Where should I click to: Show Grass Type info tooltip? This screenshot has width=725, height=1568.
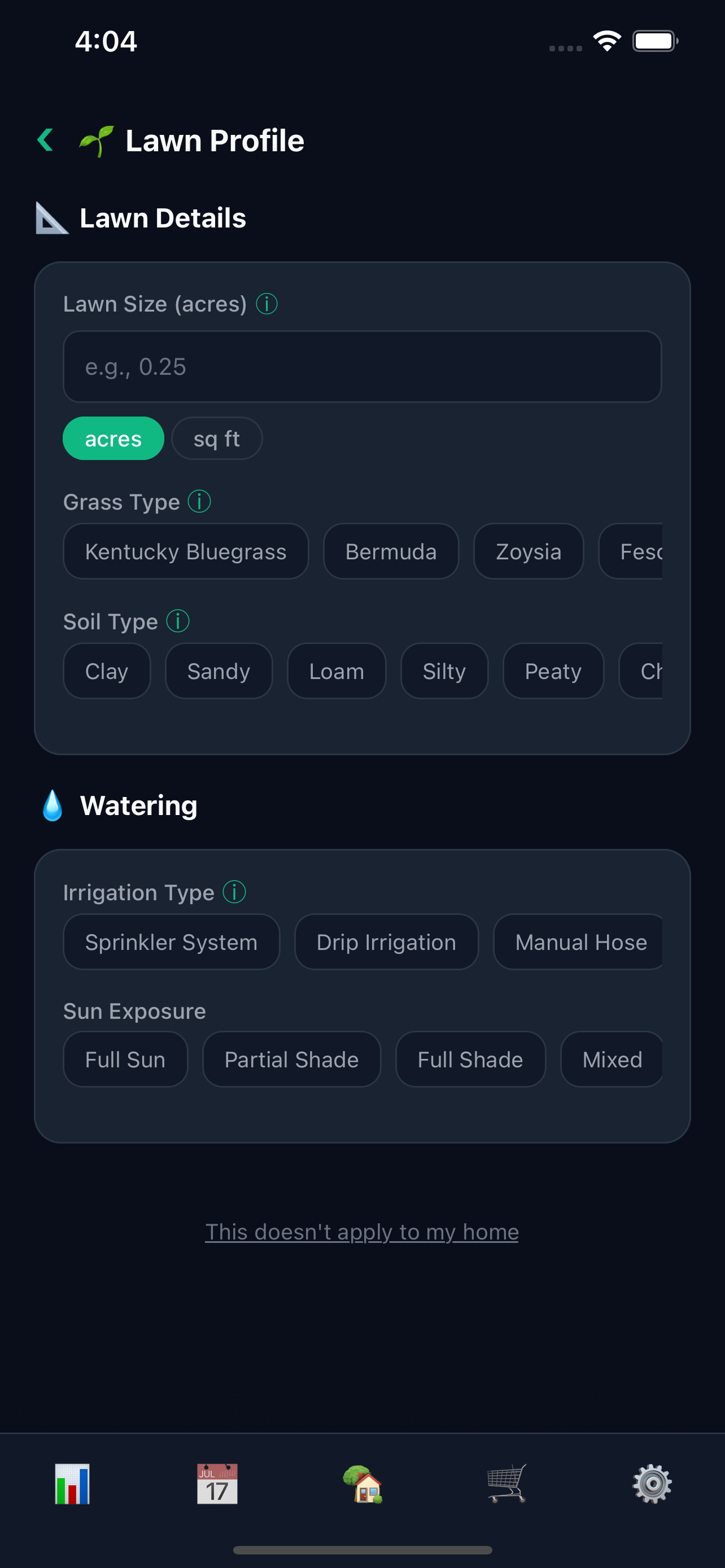[x=199, y=502]
